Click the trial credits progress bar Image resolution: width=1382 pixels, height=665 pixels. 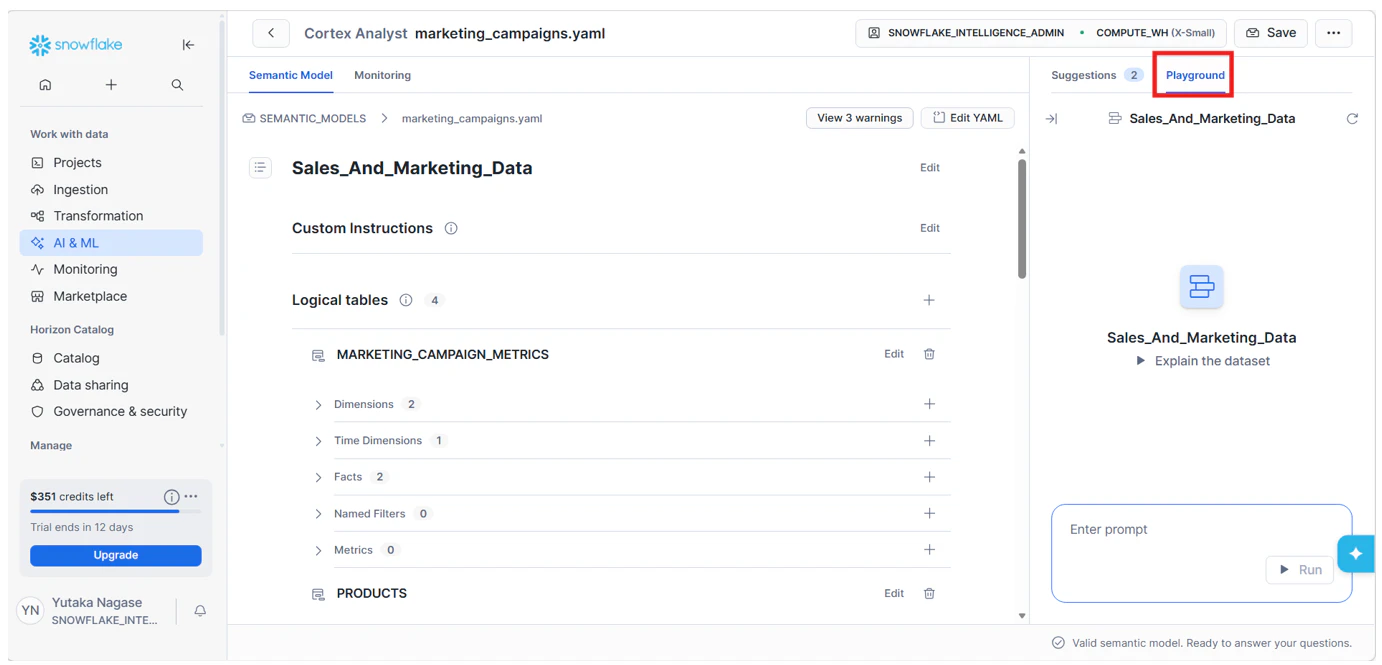[x=116, y=511]
